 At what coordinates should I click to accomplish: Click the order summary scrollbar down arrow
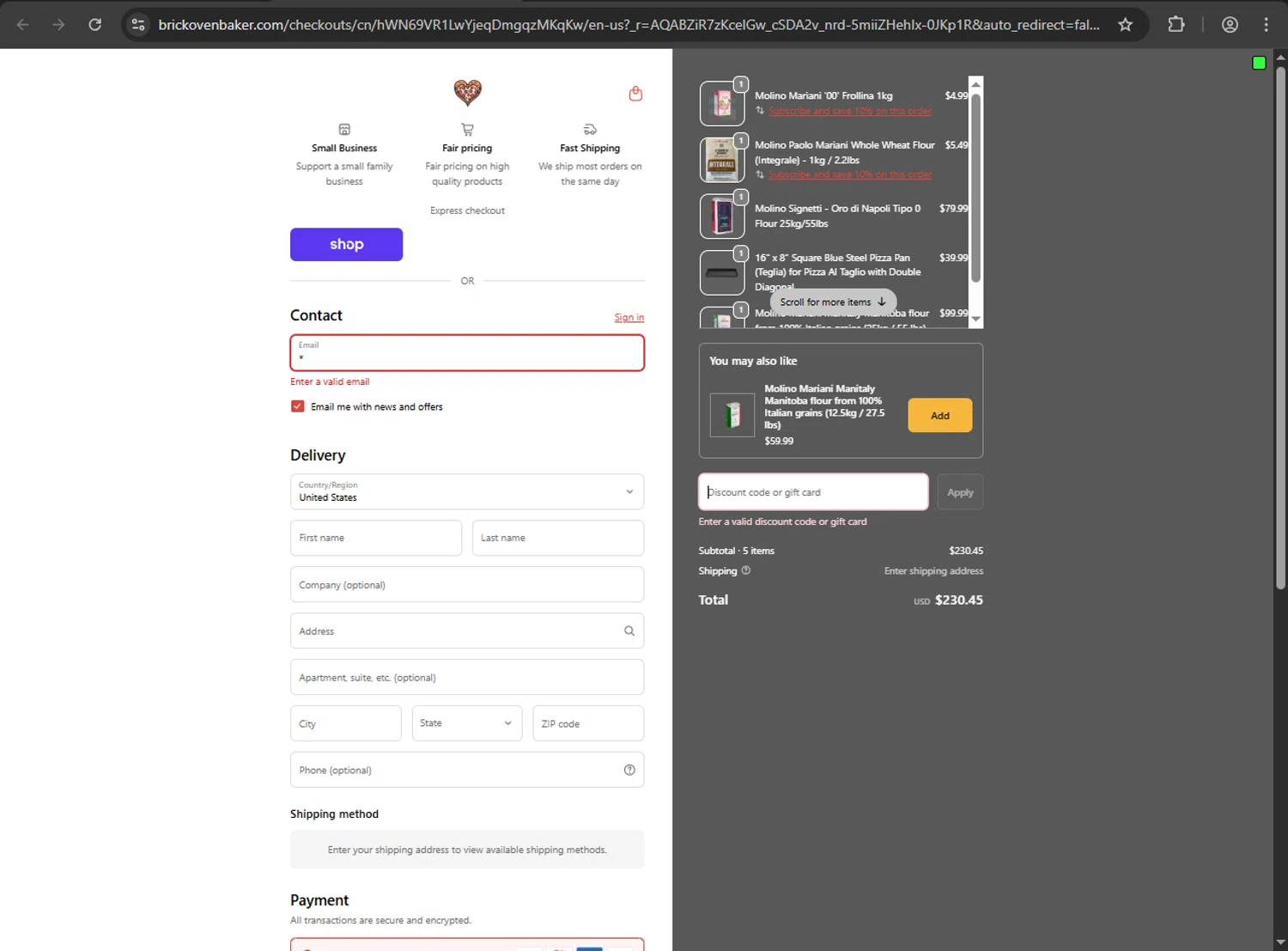pyautogui.click(x=975, y=319)
